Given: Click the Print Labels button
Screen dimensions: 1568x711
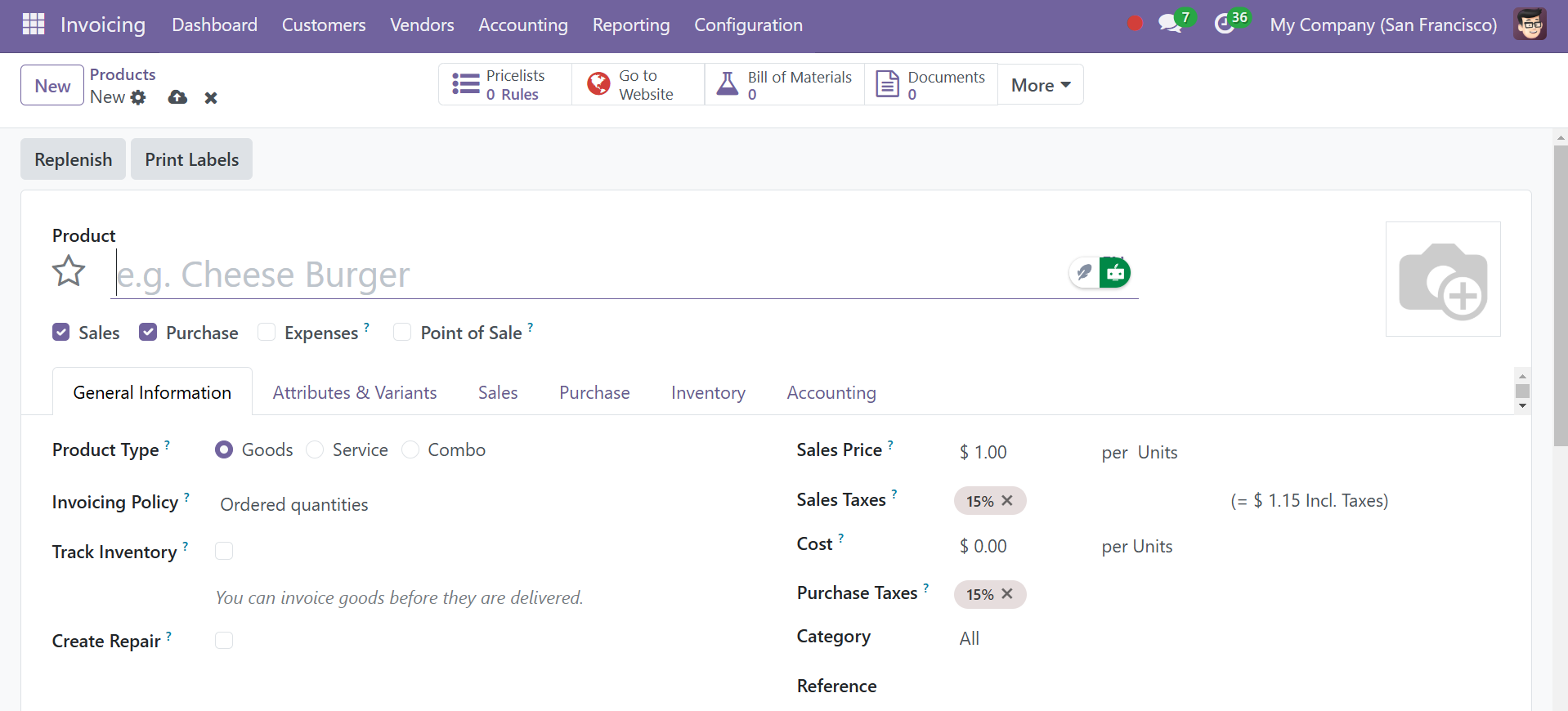Looking at the screenshot, I should coord(192,159).
